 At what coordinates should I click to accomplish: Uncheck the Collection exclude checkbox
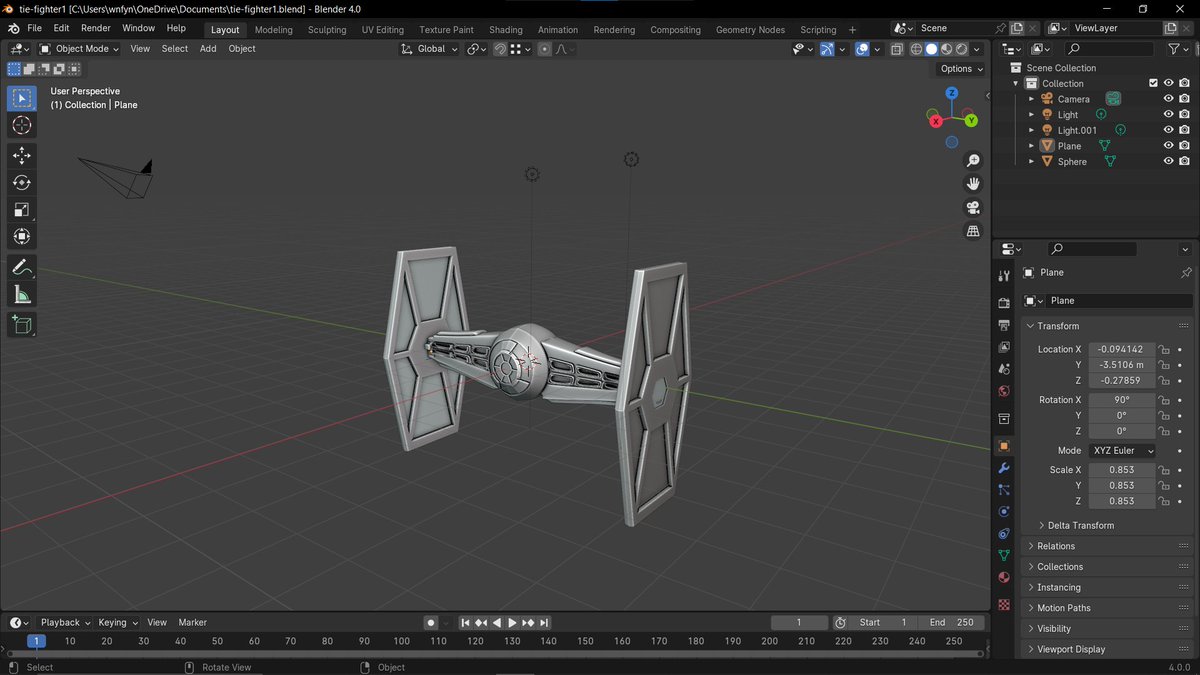point(1153,83)
